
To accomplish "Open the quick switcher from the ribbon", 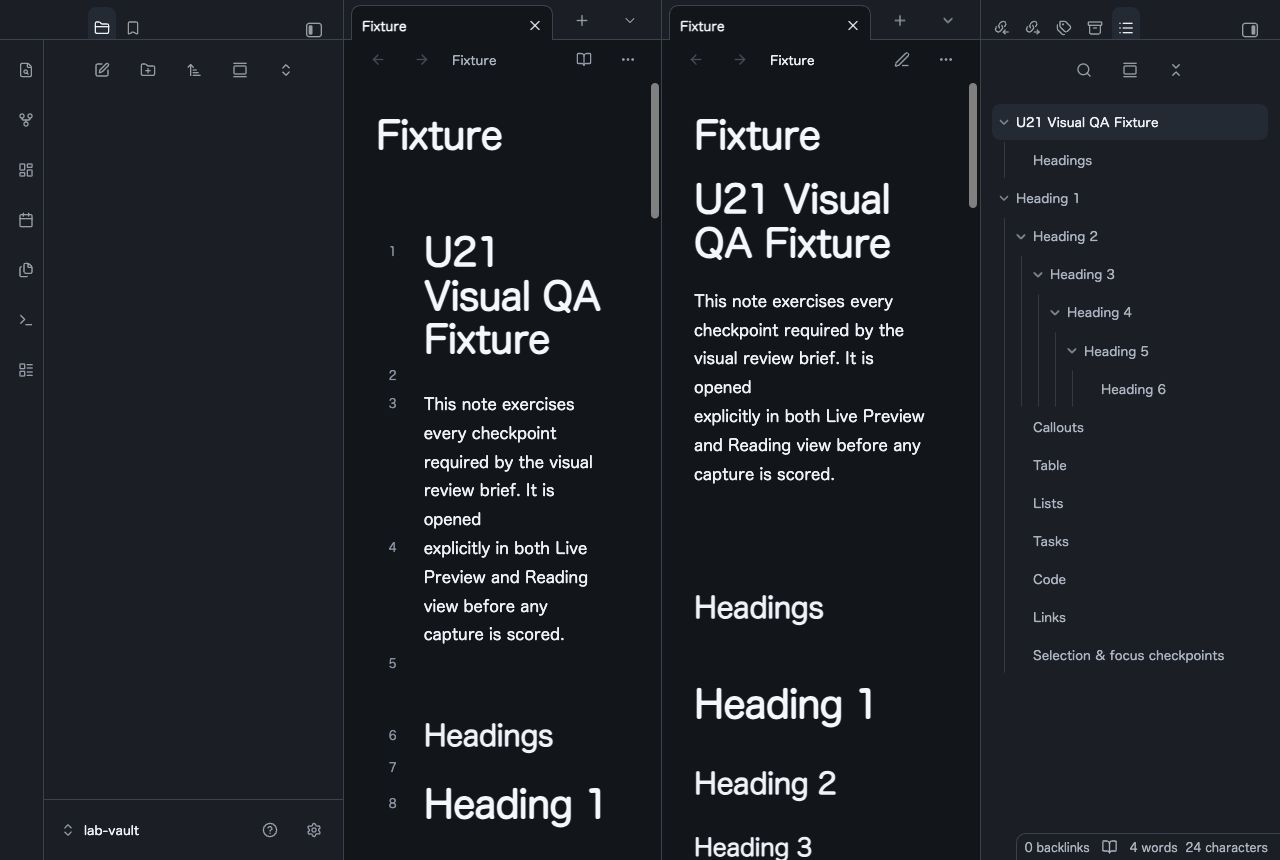I will [x=26, y=70].
